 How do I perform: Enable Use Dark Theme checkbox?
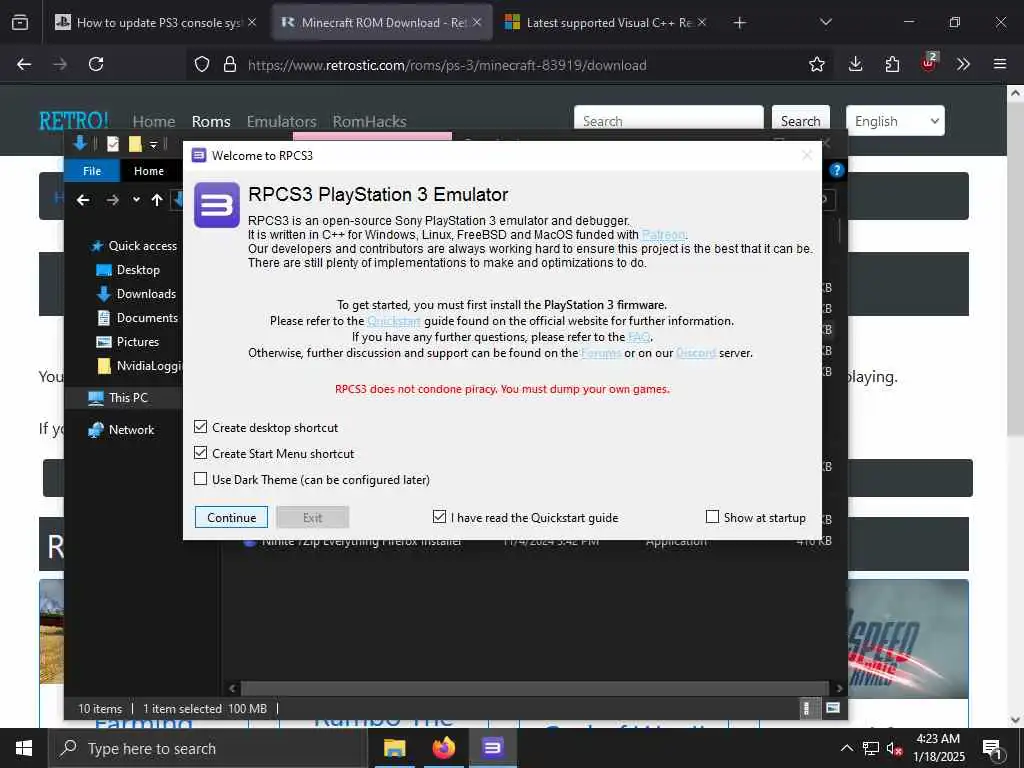coord(200,479)
